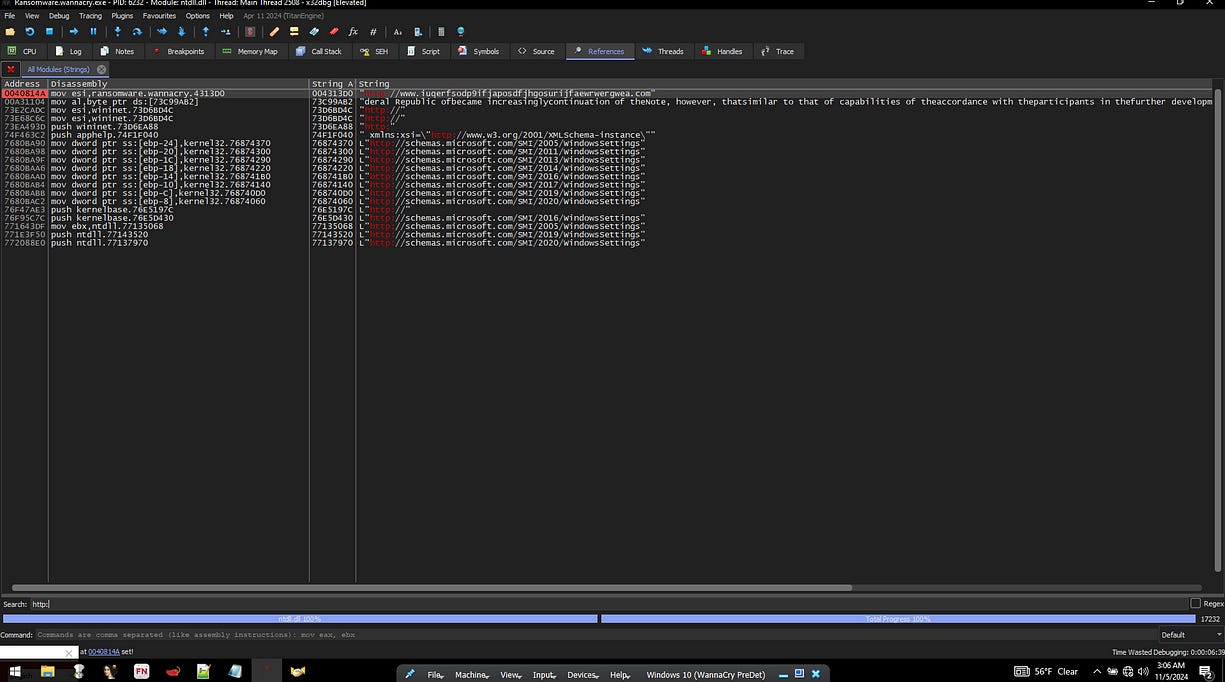Image resolution: width=1225 pixels, height=682 pixels.
Task: Click the Trace Over toolbar icon
Action: (181, 32)
